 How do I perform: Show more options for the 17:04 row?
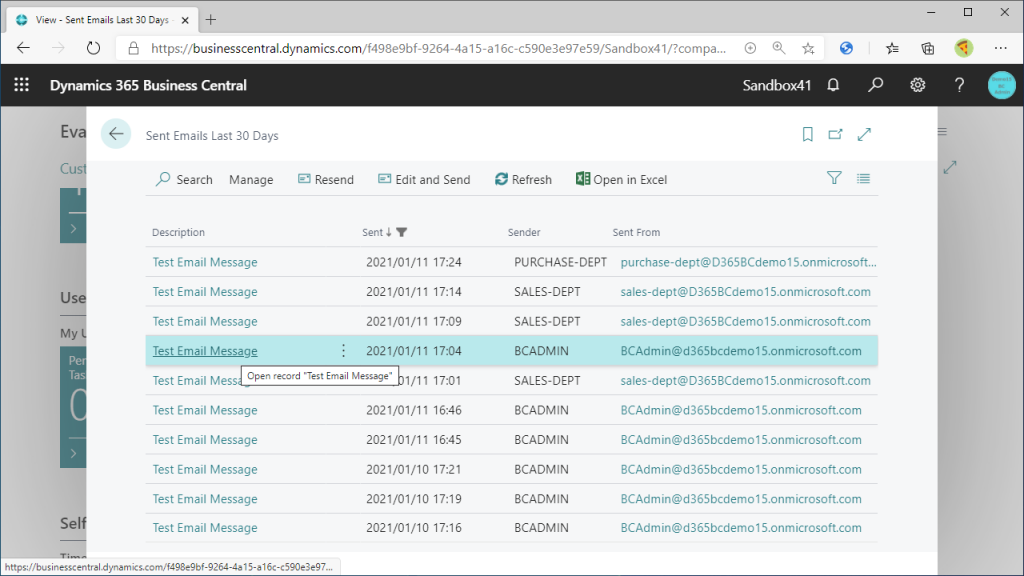(344, 351)
